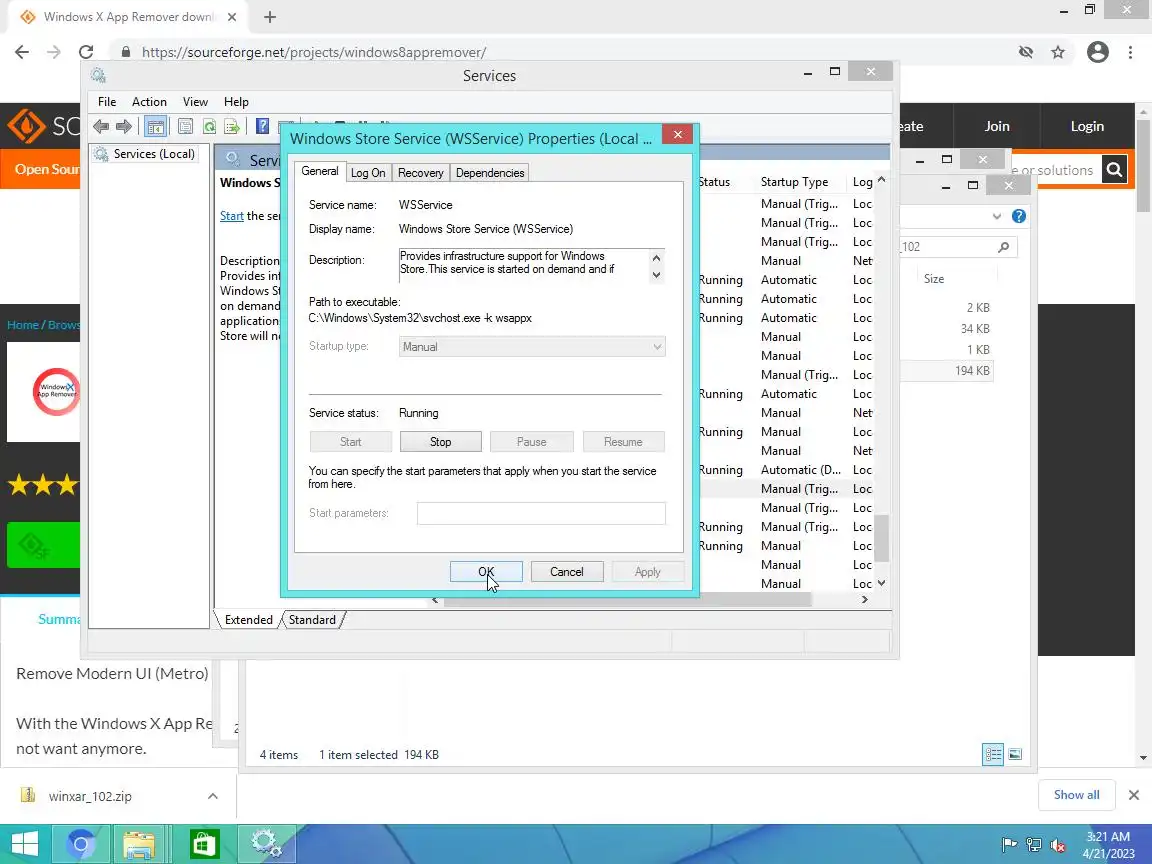Click the blue help icon in Explorer window
The height and width of the screenshot is (864, 1152).
click(x=1018, y=216)
